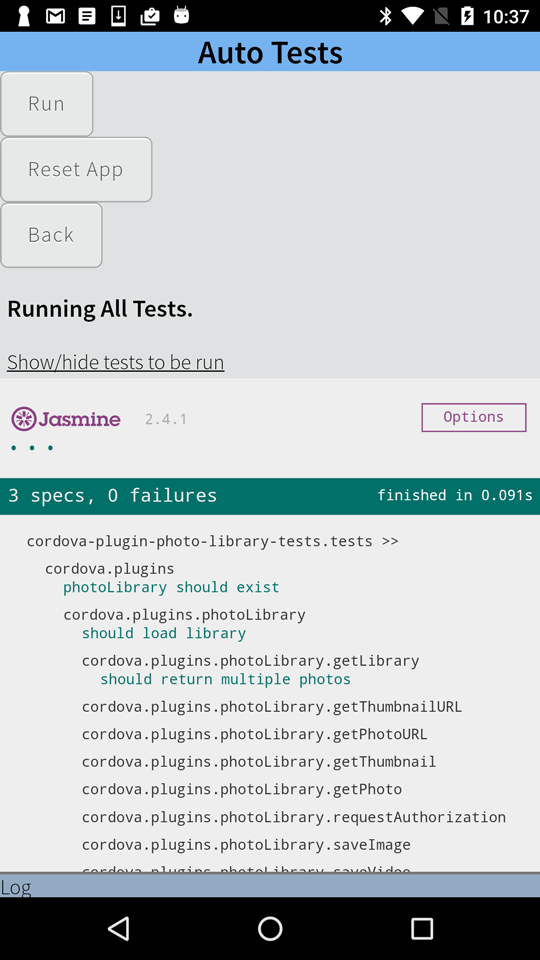Tap the Gmail notification icon

coord(55,16)
